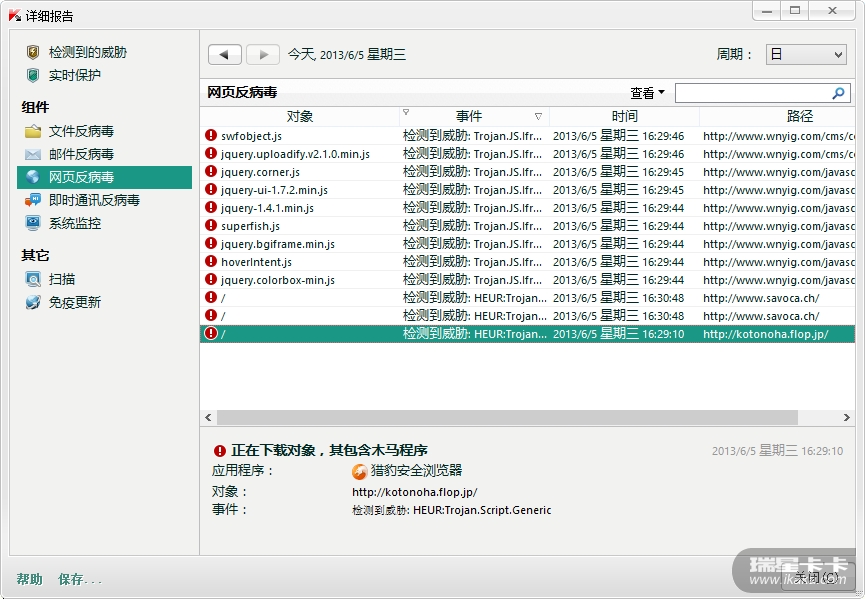Click the 16:29:46 time cell for swfobject.js

pyautogui.click(x=618, y=136)
